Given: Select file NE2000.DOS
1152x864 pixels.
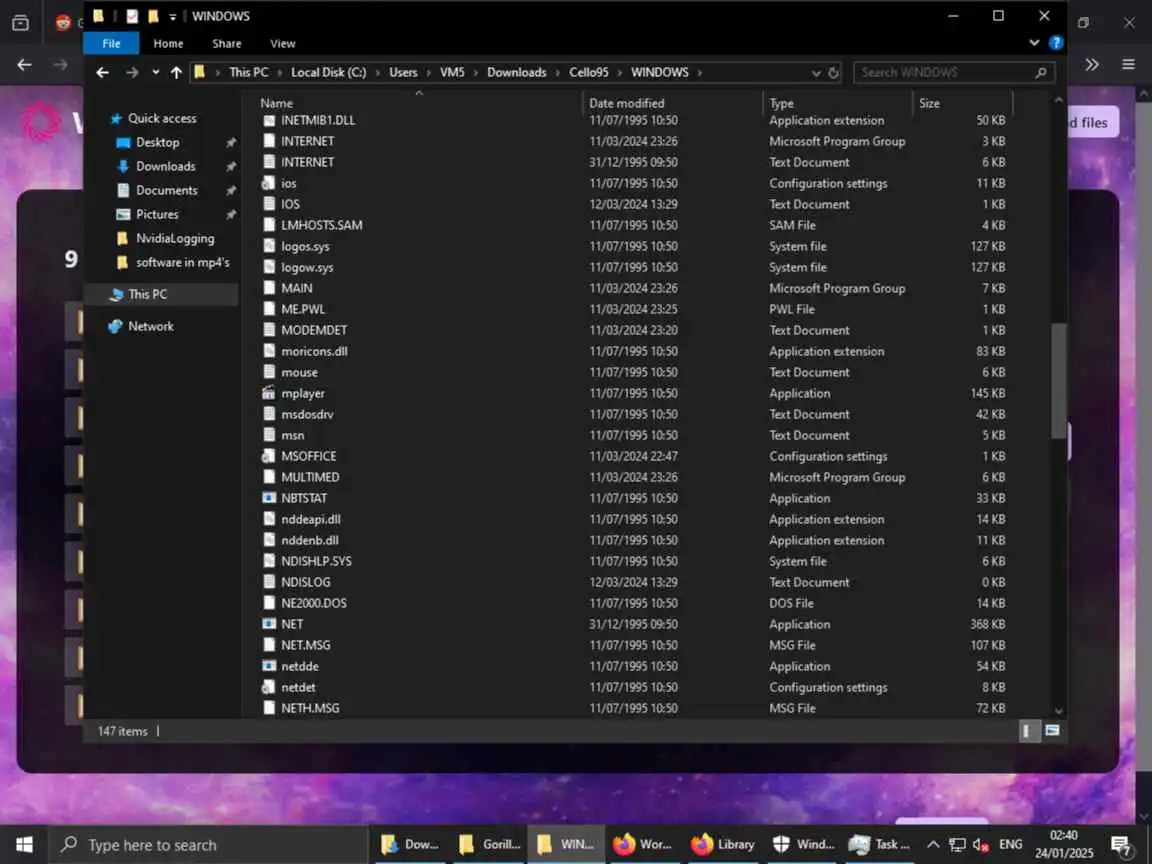Looking at the screenshot, I should click(x=314, y=603).
